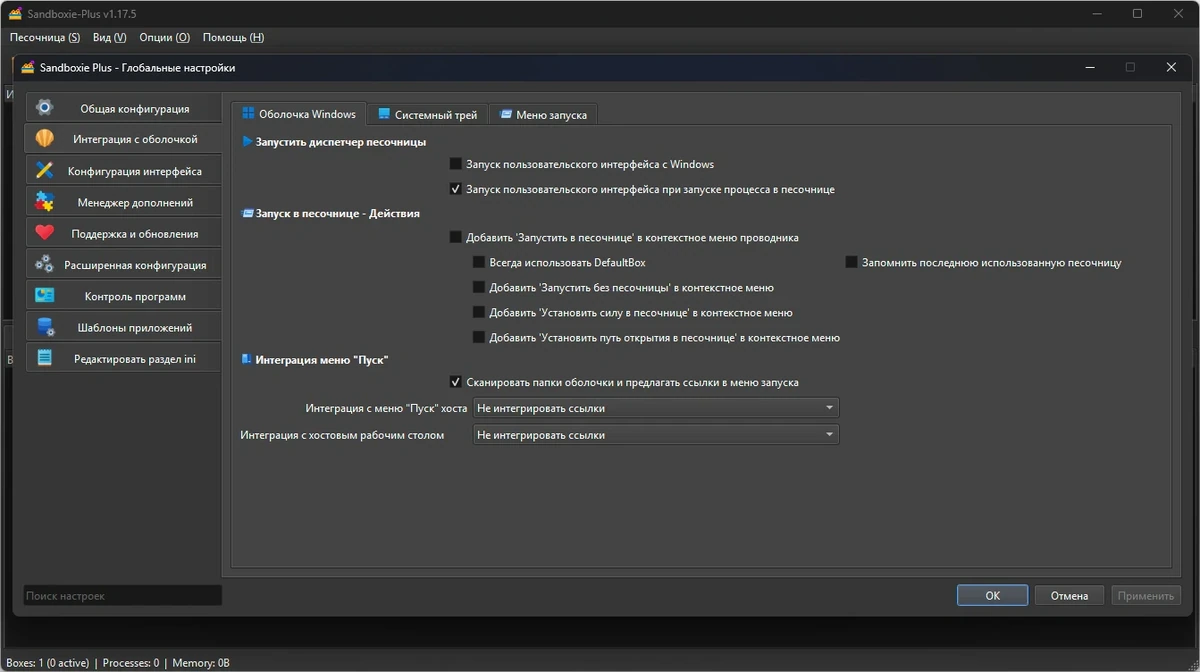Viewport: 1200px width, 672px height.
Task: Open Конфигурация интерфейса settings page
Action: [x=123, y=171]
